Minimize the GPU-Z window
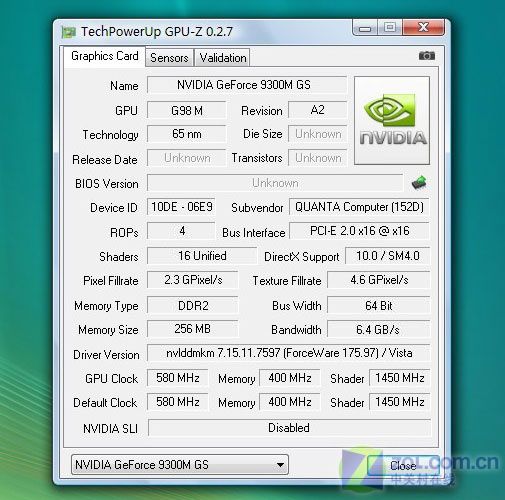Screen dimensions: 505x500 click(365, 28)
